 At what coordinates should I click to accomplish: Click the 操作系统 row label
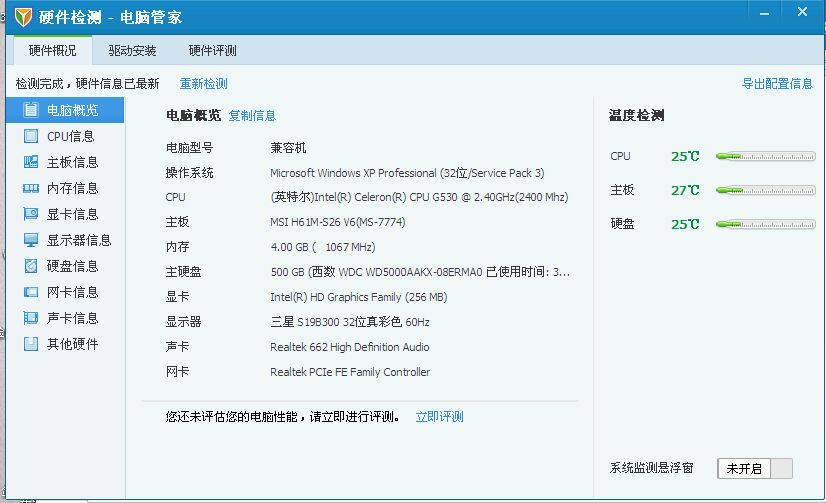pyautogui.click(x=190, y=173)
